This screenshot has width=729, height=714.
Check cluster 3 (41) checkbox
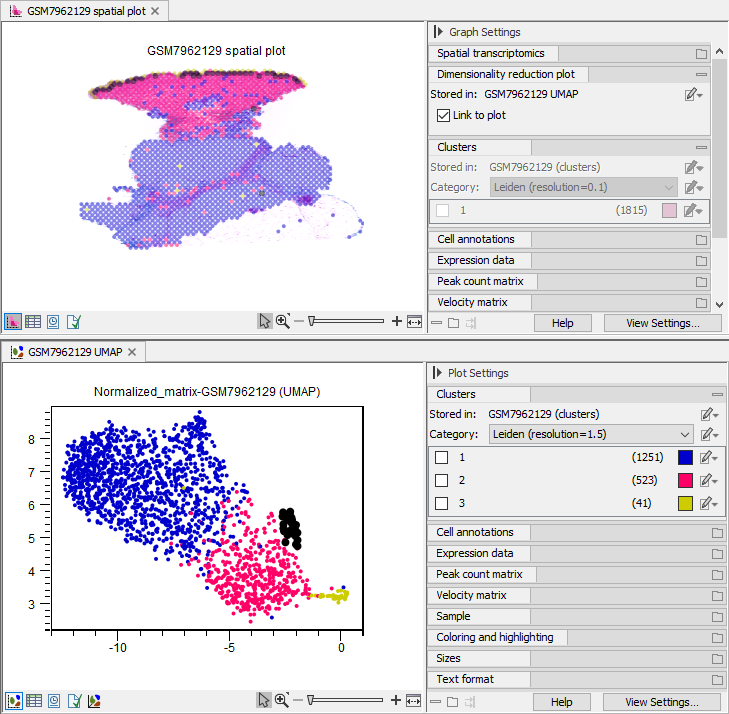click(441, 503)
